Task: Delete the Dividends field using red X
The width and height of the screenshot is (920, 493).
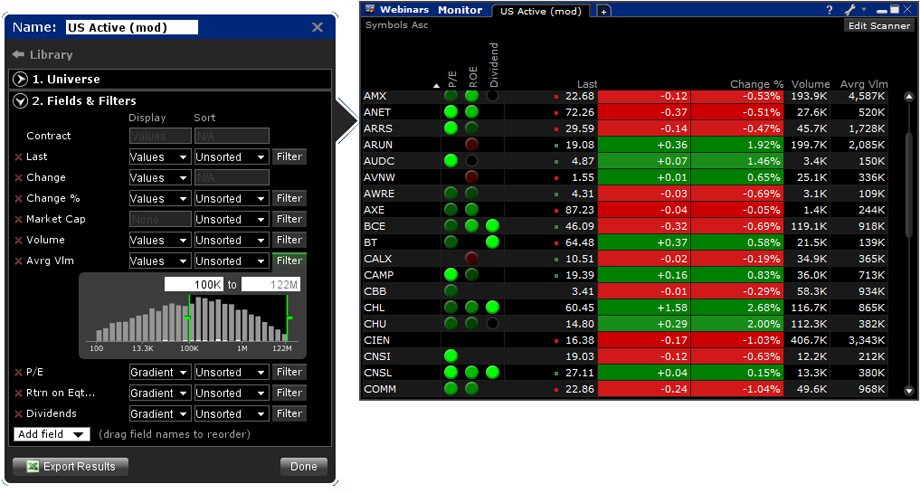Action: coord(18,414)
